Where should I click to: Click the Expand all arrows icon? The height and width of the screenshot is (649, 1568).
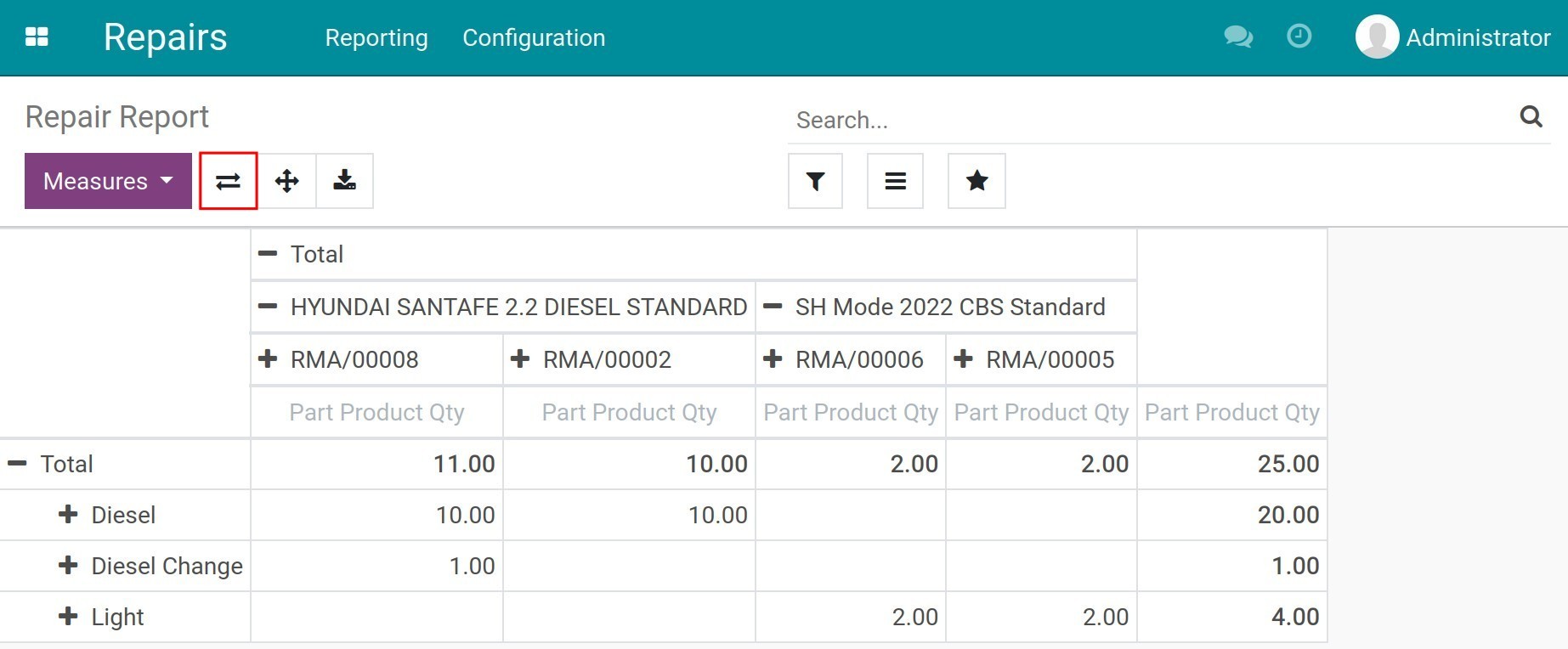pyautogui.click(x=287, y=181)
